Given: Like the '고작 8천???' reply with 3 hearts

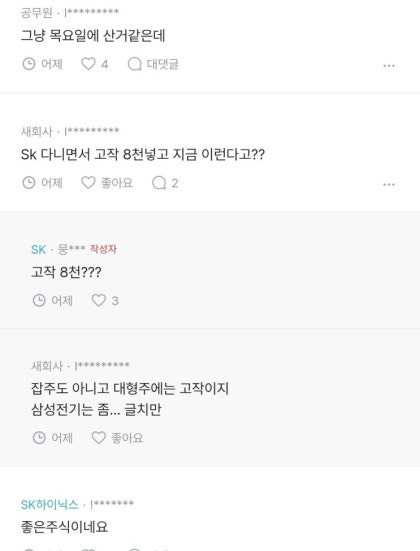Looking at the screenshot, I should [98, 300].
